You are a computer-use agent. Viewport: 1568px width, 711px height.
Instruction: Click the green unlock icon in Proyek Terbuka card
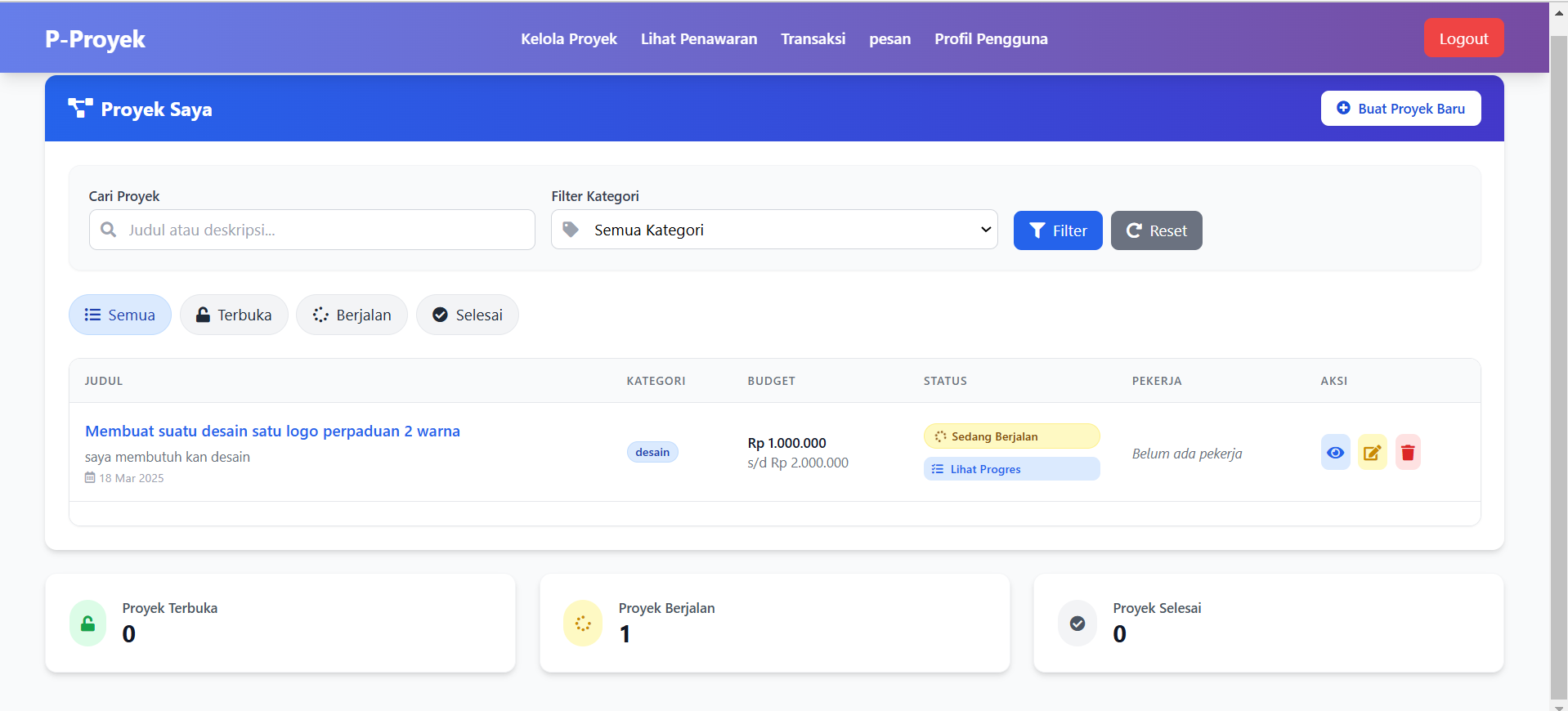tap(87, 624)
